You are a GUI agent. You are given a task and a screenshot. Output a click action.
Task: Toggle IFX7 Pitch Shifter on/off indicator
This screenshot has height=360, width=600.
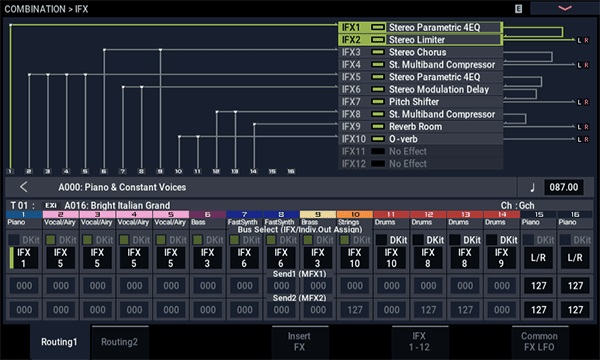coord(378,102)
